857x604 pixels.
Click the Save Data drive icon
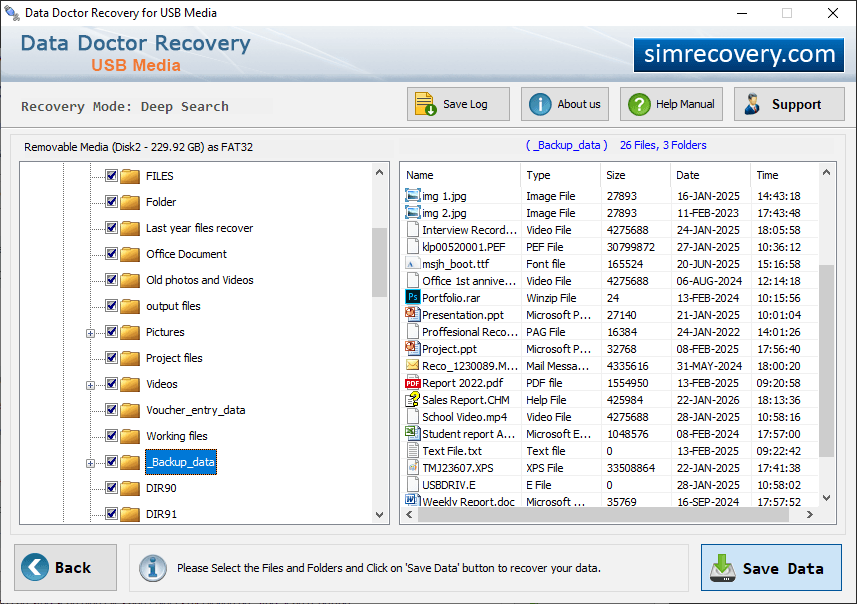pos(723,568)
